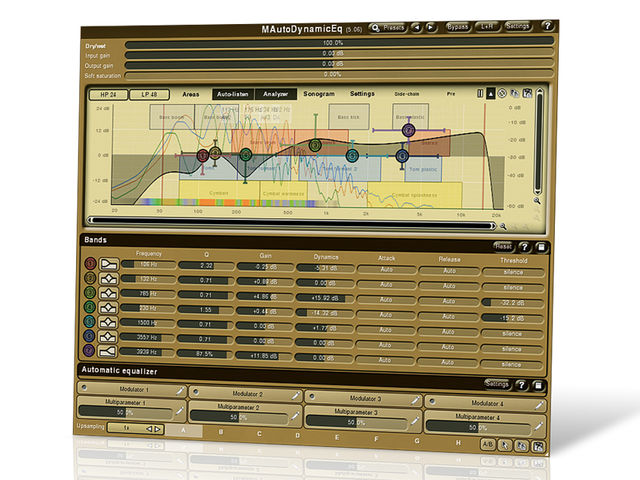640x480 pixels.
Task: Open Automatic equalizer help icon
Action: [521, 384]
